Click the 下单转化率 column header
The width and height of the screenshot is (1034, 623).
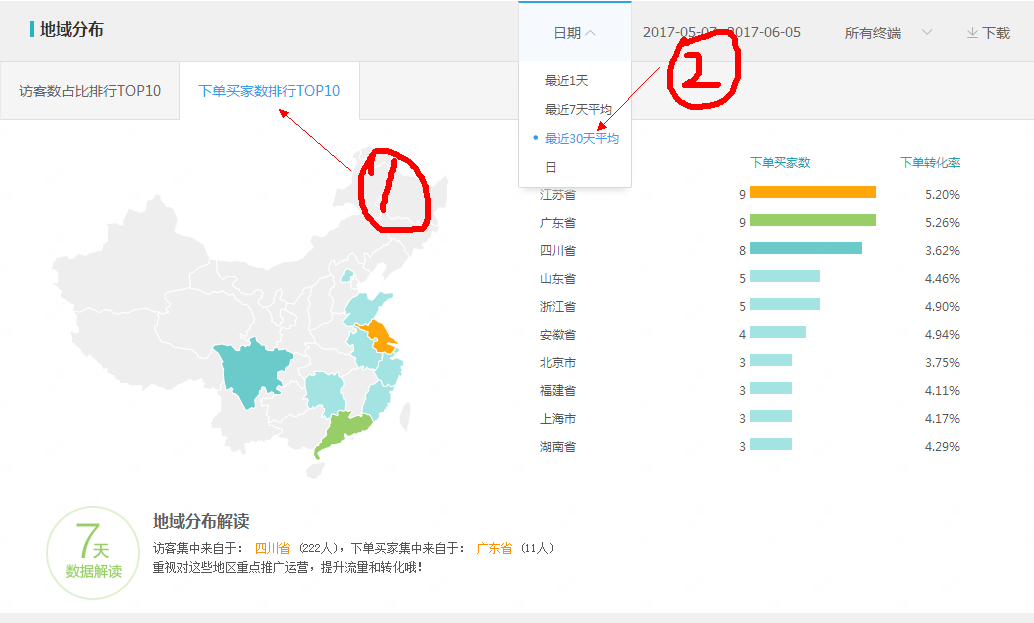(933, 162)
